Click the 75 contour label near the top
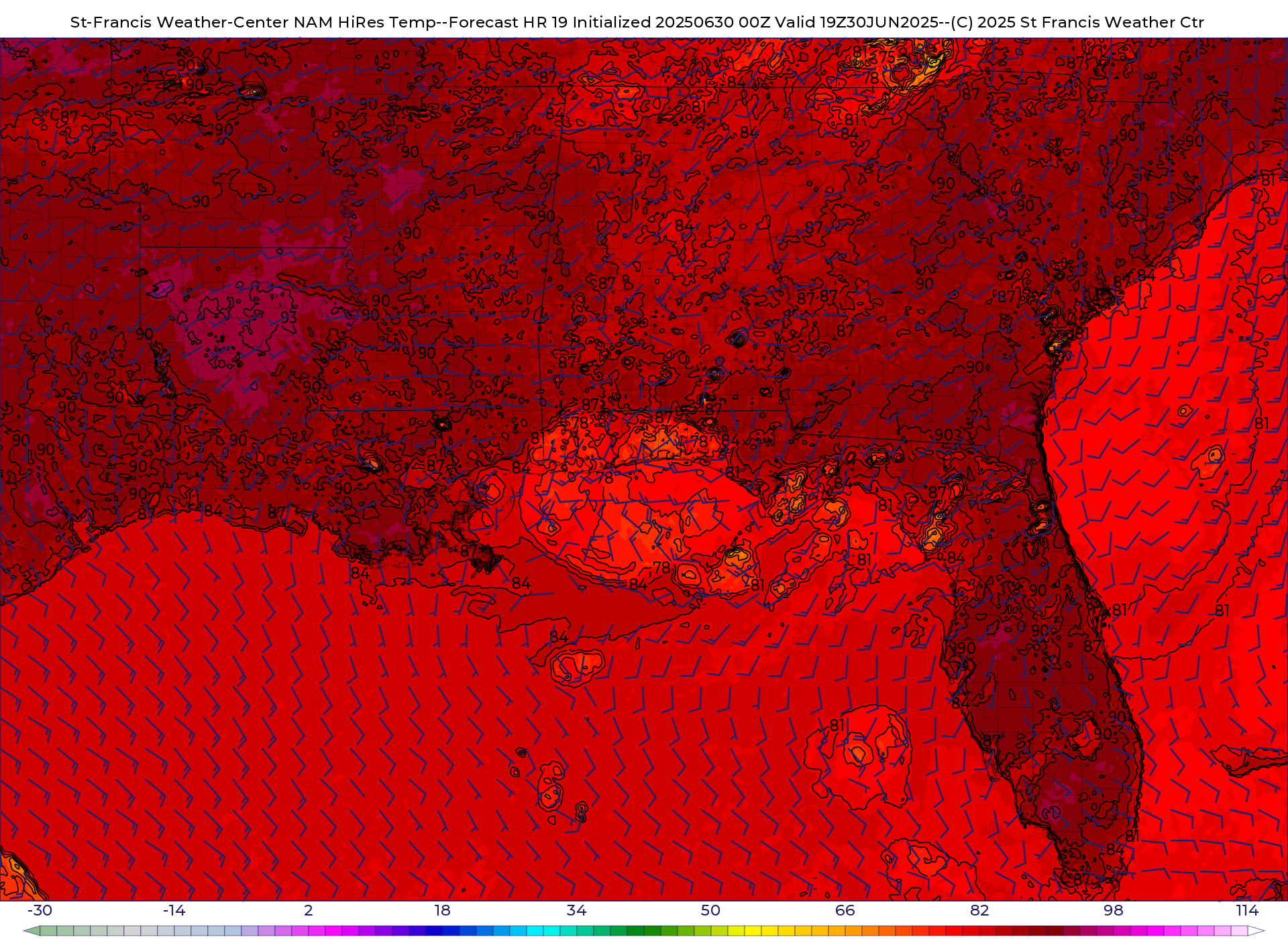Image resolution: width=1288 pixels, height=939 pixels. 887,57
